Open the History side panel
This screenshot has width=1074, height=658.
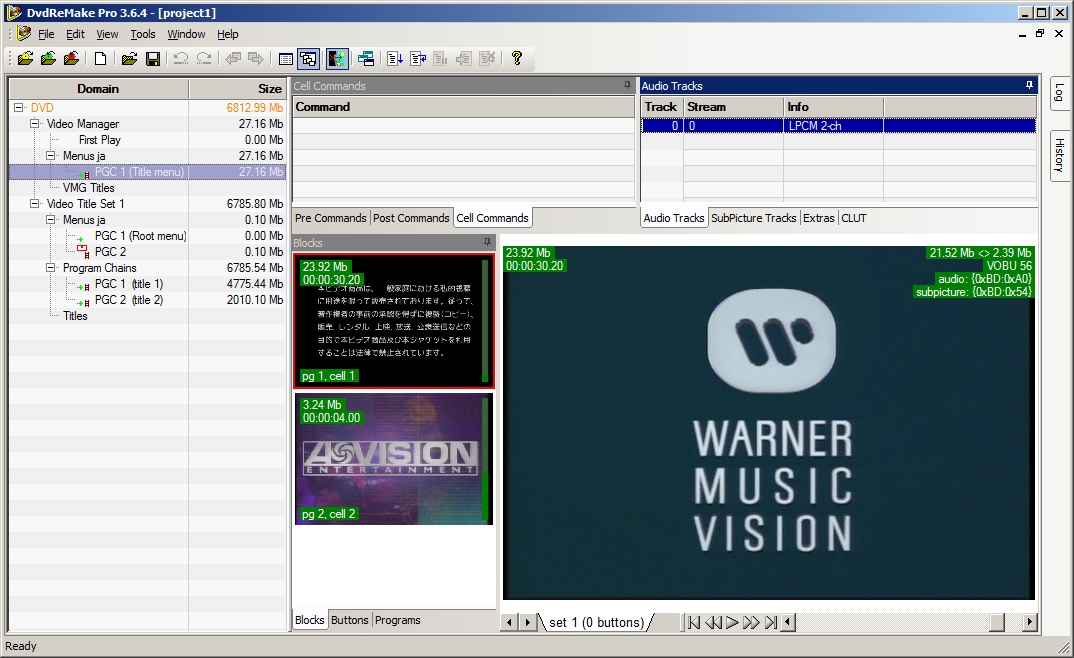click(x=1059, y=155)
